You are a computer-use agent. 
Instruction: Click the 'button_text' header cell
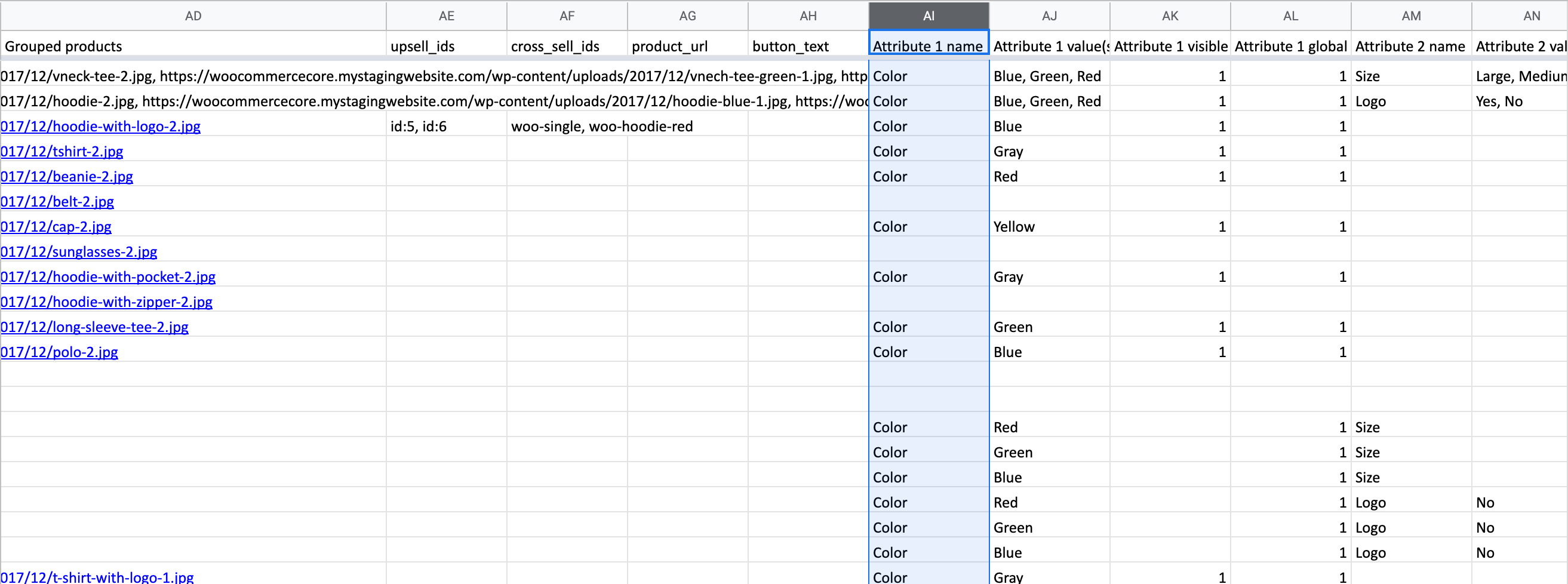(808, 47)
